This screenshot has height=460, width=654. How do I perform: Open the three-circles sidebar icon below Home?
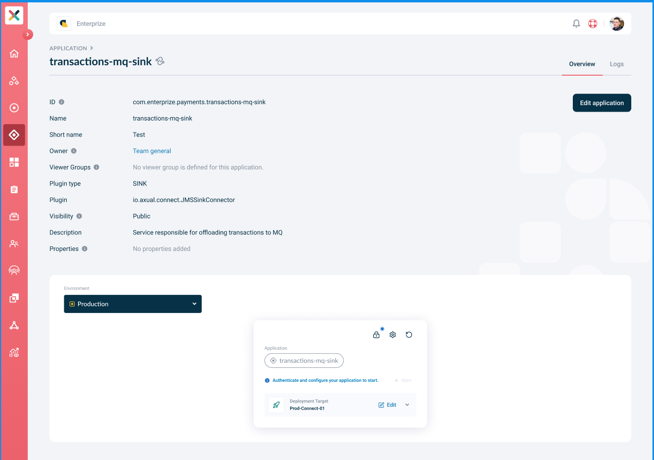[14, 81]
